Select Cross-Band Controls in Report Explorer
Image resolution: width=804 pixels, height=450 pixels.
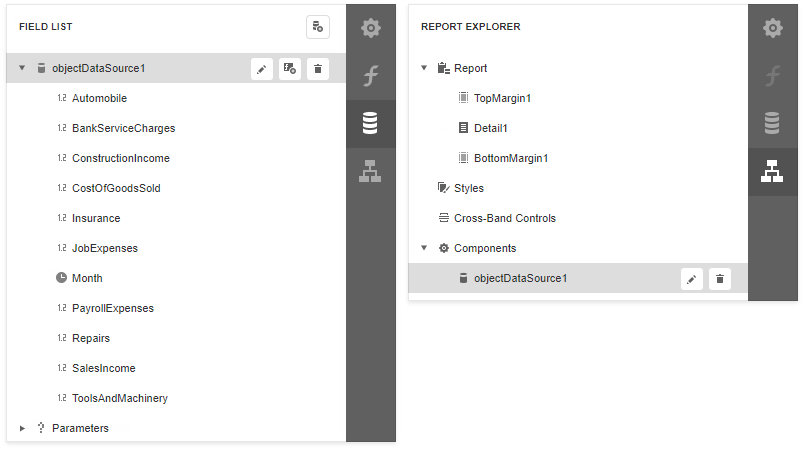pyautogui.click(x=504, y=218)
